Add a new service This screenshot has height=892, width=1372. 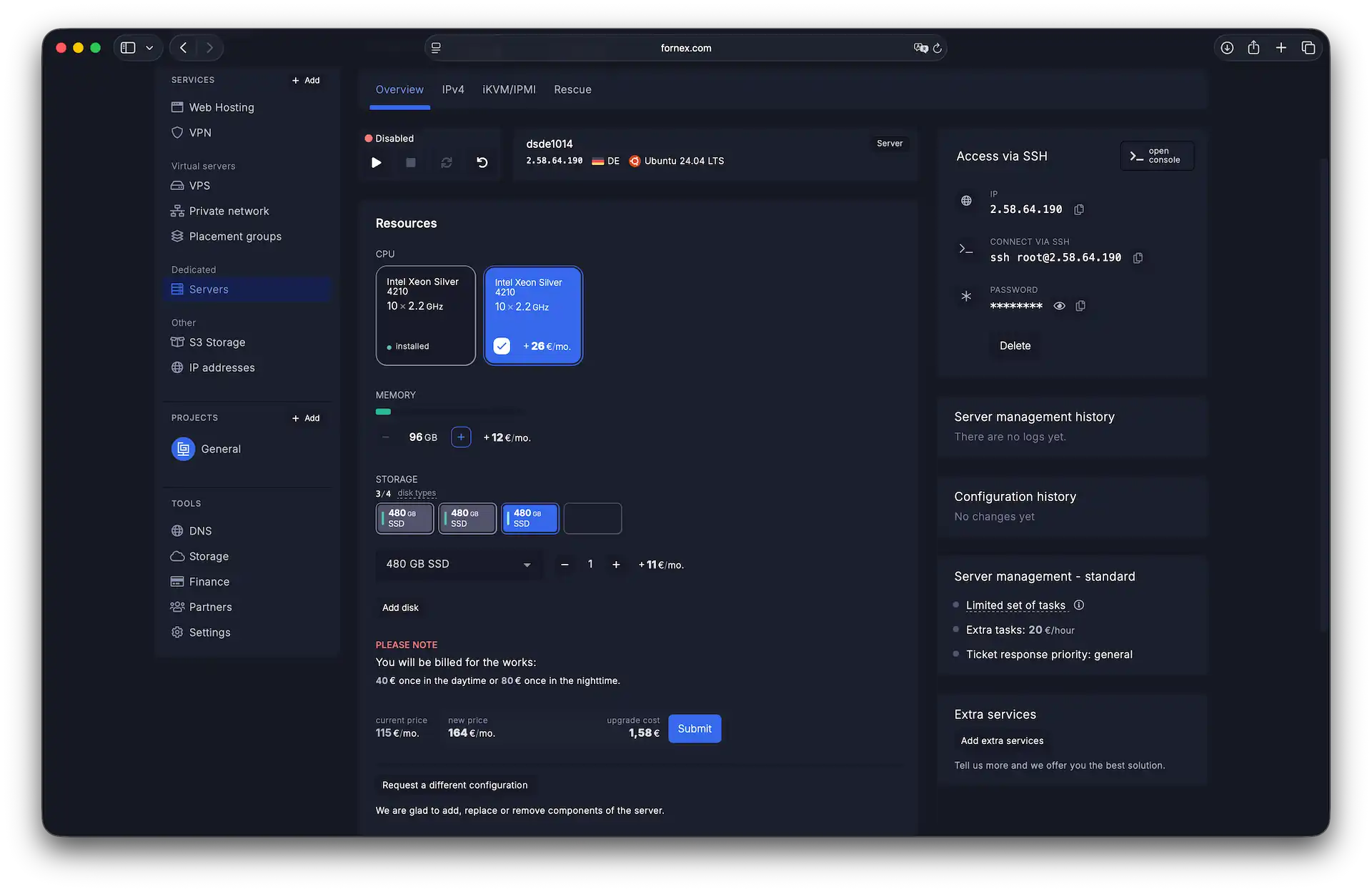tap(306, 81)
